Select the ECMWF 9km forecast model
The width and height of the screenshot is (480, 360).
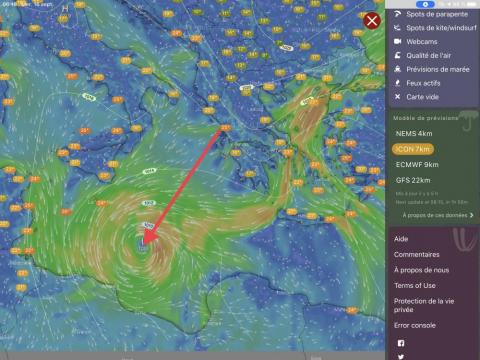pyautogui.click(x=417, y=165)
